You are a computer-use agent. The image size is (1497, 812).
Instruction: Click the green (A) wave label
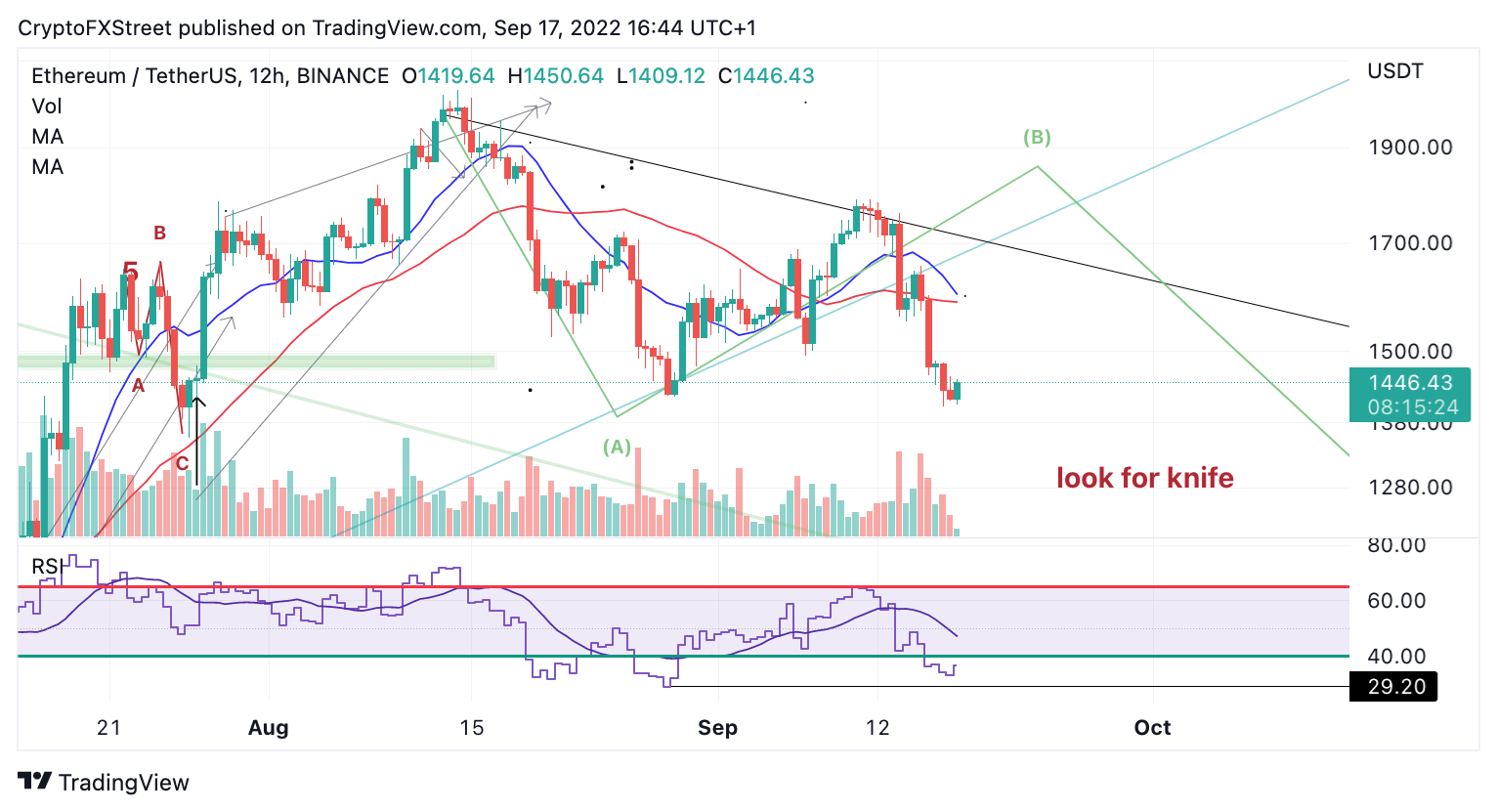pyautogui.click(x=617, y=447)
